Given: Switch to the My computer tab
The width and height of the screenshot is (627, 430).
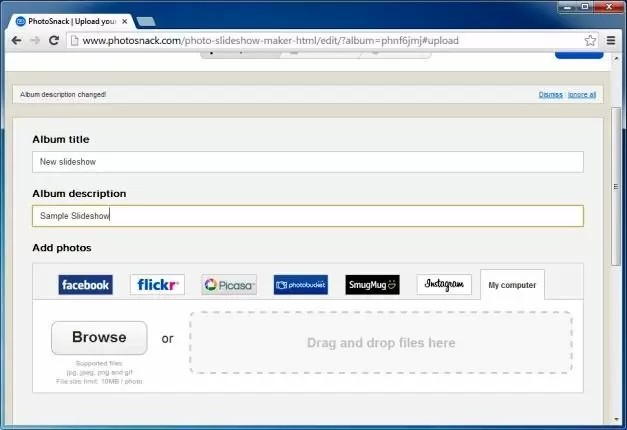Looking at the screenshot, I should click(x=512, y=286).
